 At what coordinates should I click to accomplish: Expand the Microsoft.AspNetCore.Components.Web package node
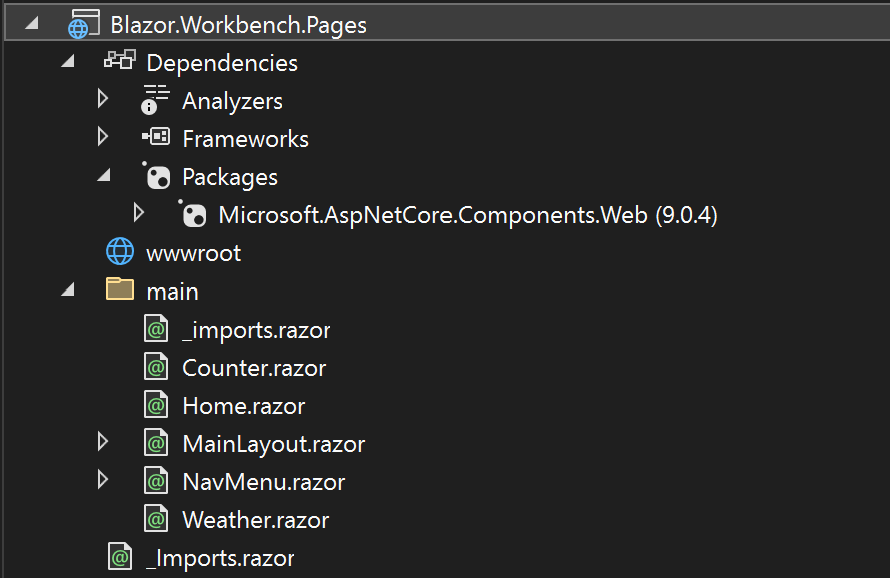click(x=138, y=213)
